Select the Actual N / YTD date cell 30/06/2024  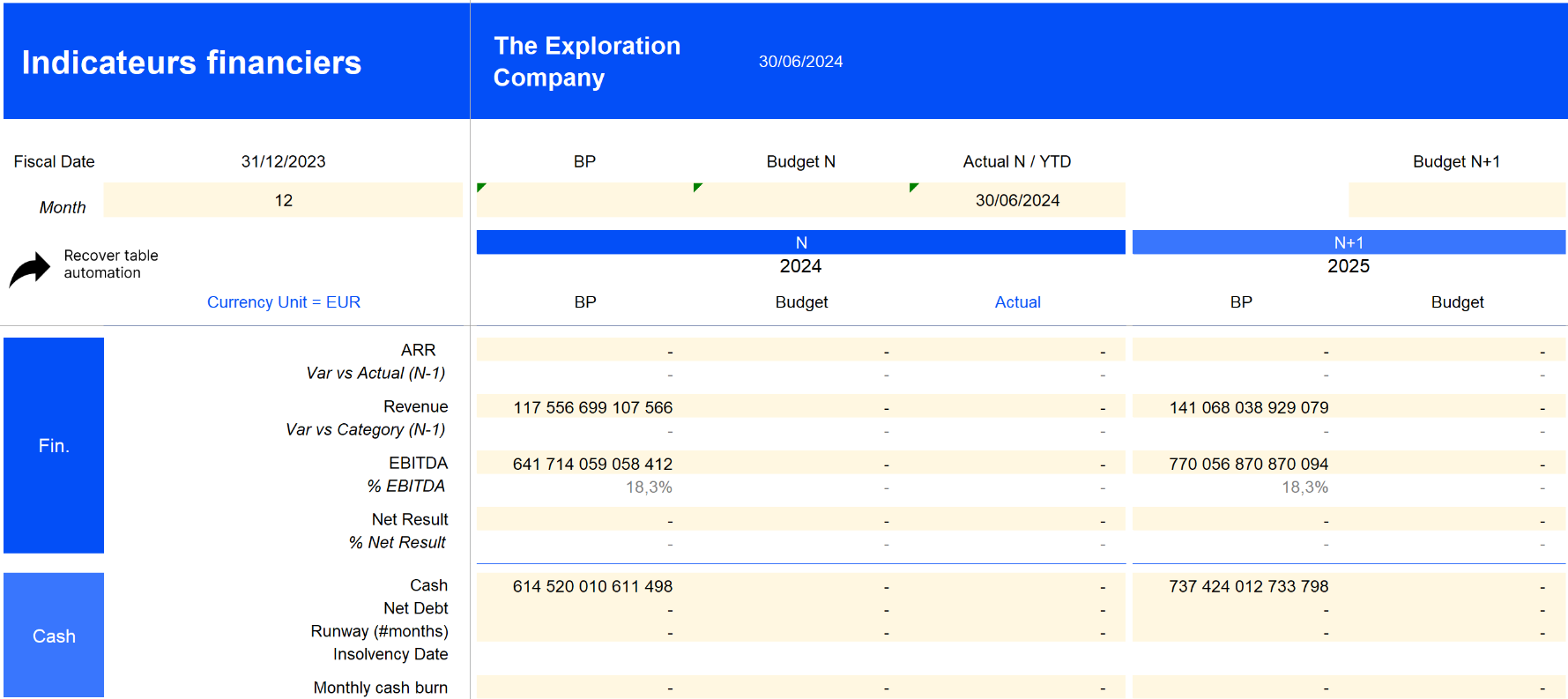(1017, 200)
